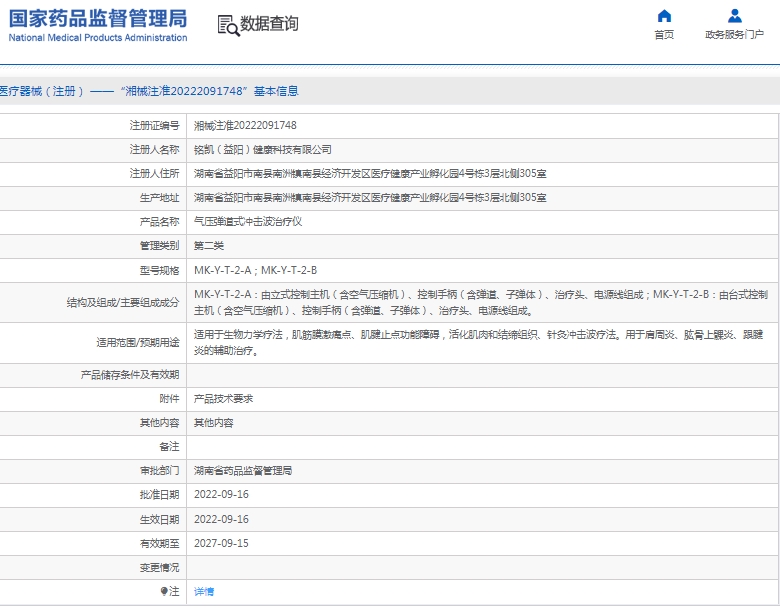The image size is (780, 613).
Task: Click the approving department 湖南省药品监督管理局
Action: (x=243, y=471)
